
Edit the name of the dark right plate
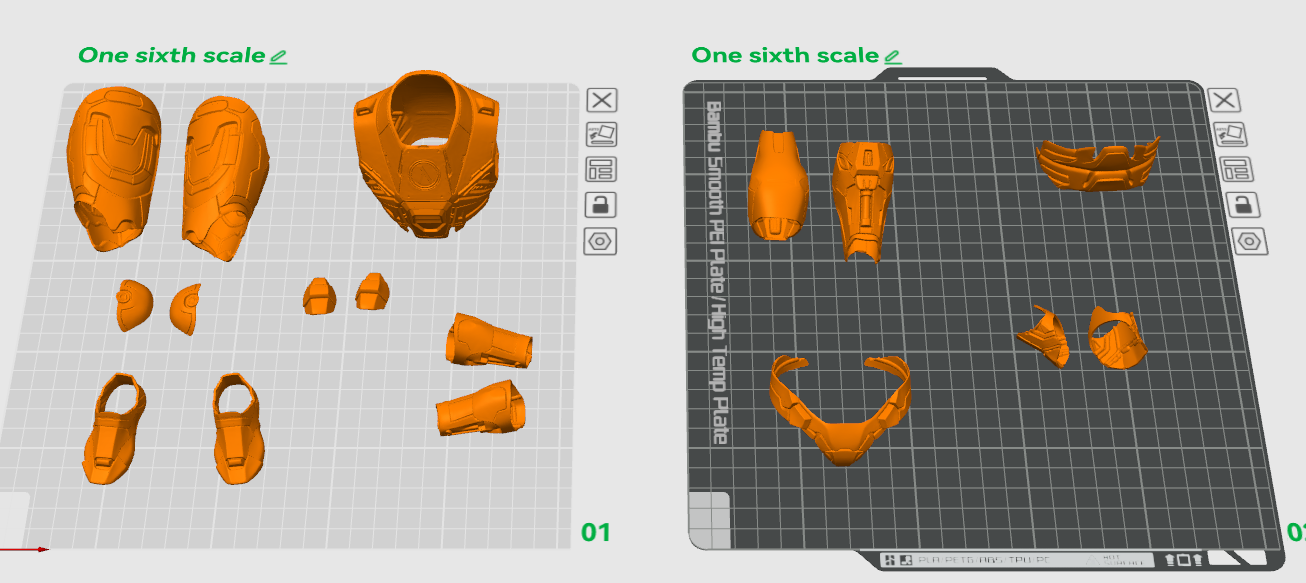pos(892,57)
